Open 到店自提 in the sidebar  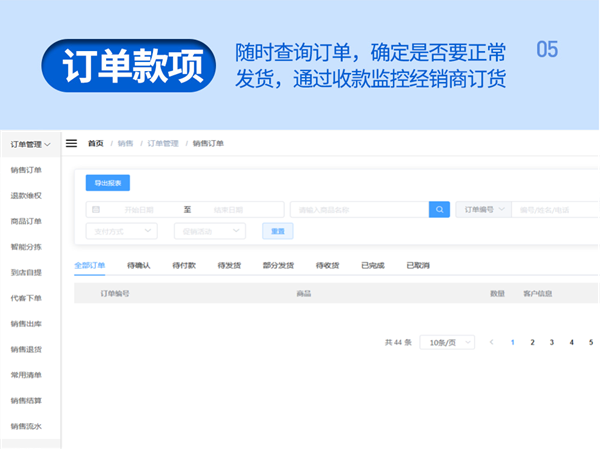tap(26, 273)
